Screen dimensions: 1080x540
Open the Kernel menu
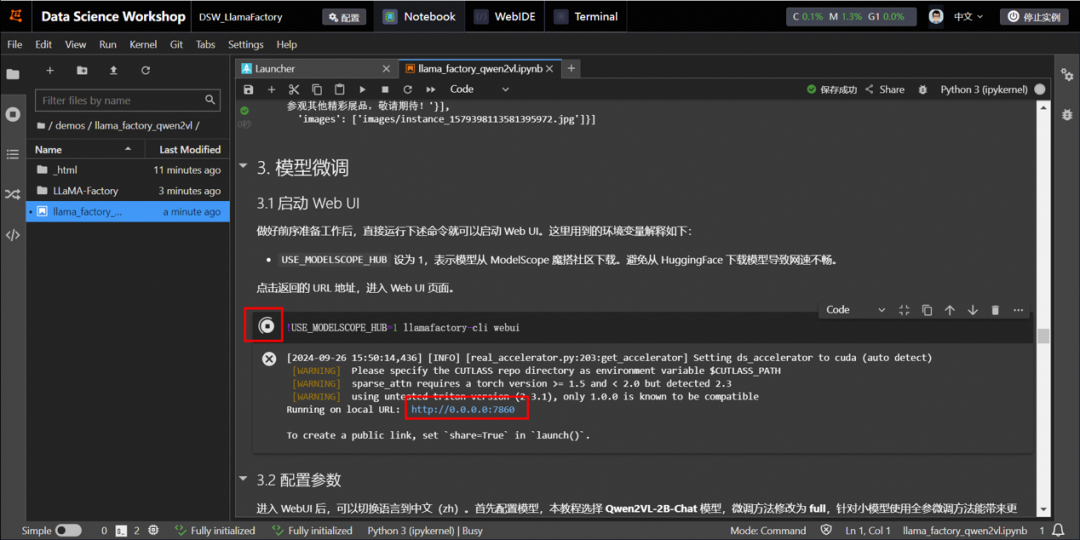143,44
